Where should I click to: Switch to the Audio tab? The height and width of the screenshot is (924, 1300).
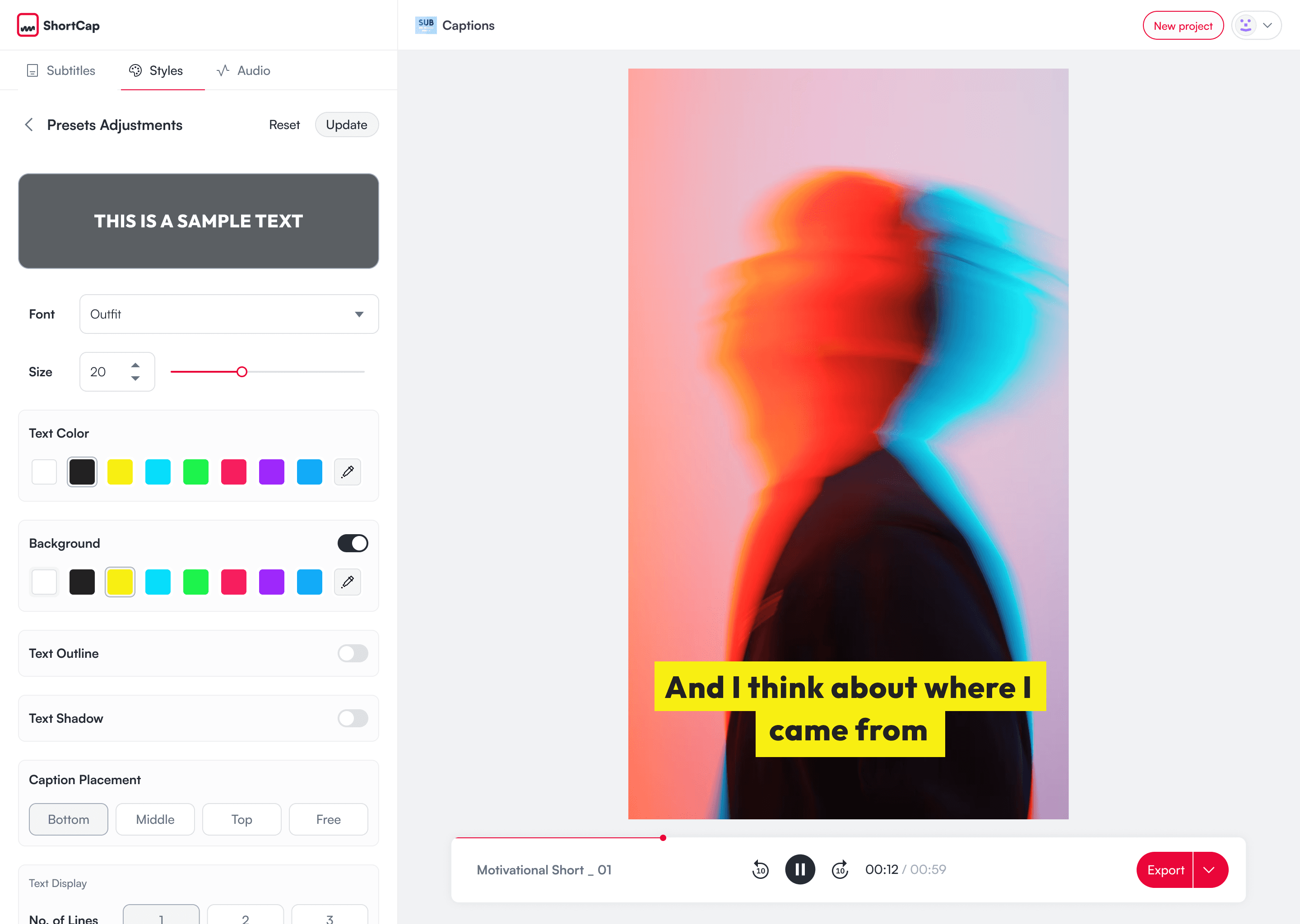[244, 70]
